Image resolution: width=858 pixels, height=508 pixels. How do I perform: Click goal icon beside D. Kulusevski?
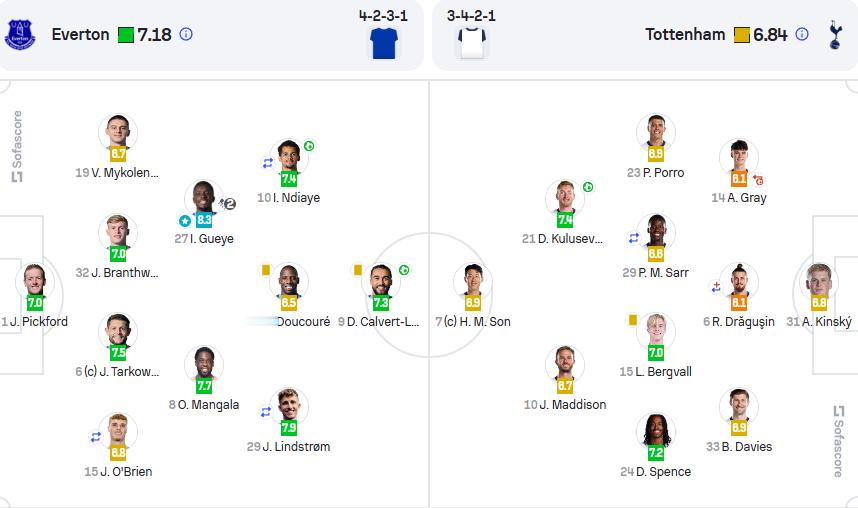coord(588,187)
